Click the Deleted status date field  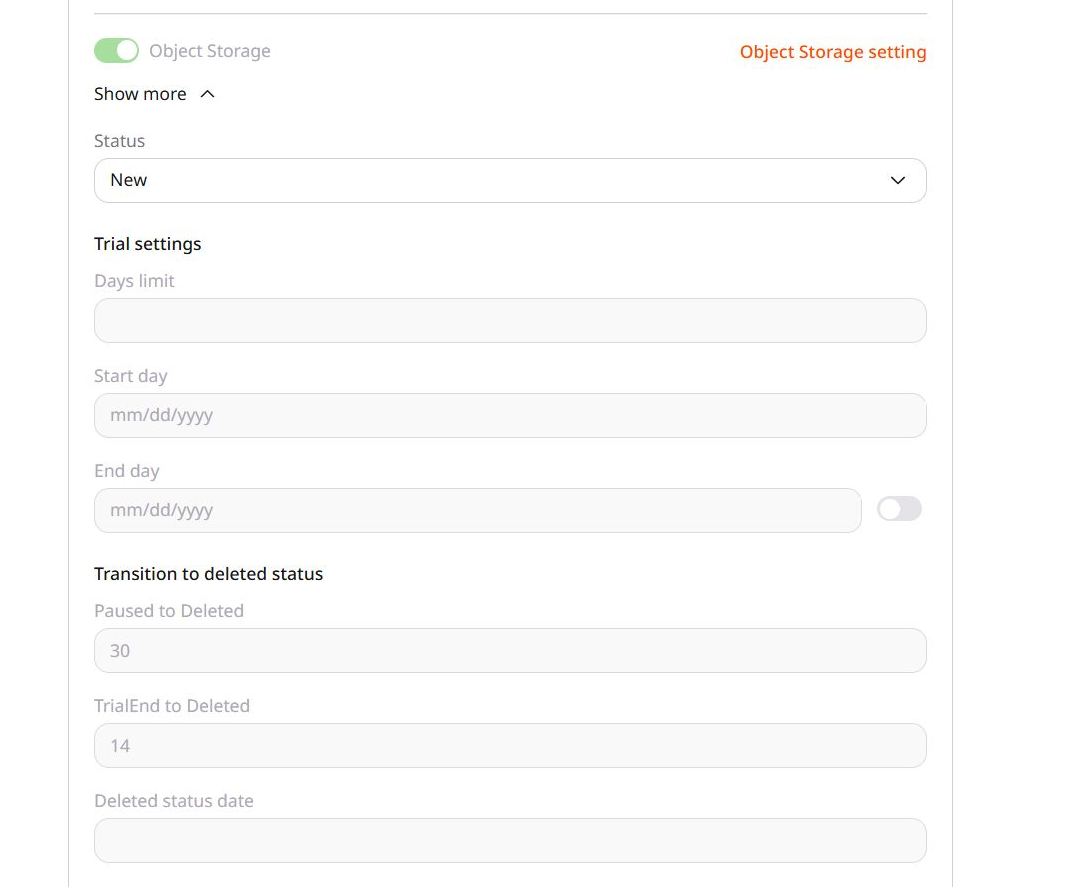click(x=510, y=840)
